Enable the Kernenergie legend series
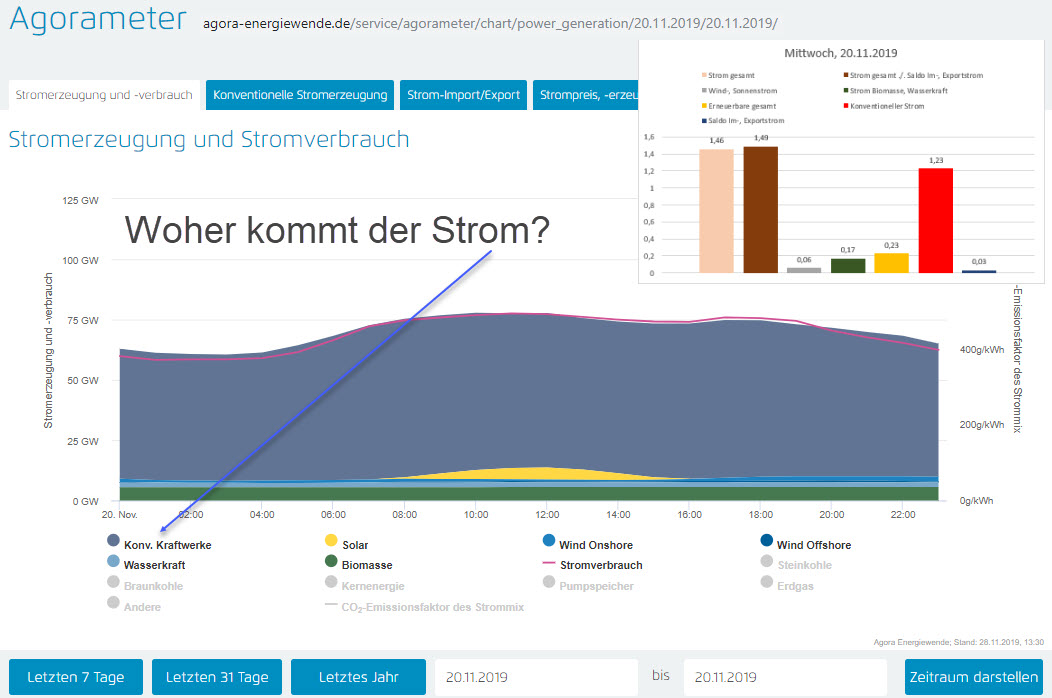The width and height of the screenshot is (1052, 698). coord(372,586)
